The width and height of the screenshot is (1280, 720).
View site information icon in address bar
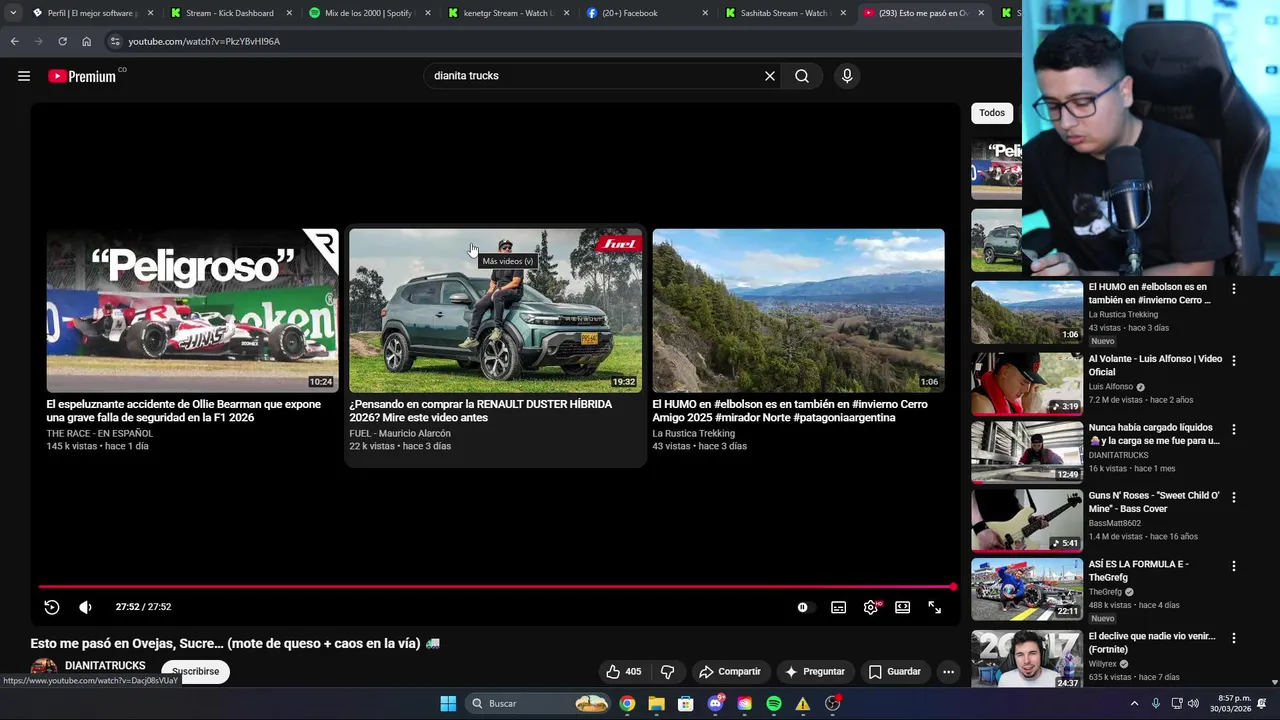pos(115,41)
